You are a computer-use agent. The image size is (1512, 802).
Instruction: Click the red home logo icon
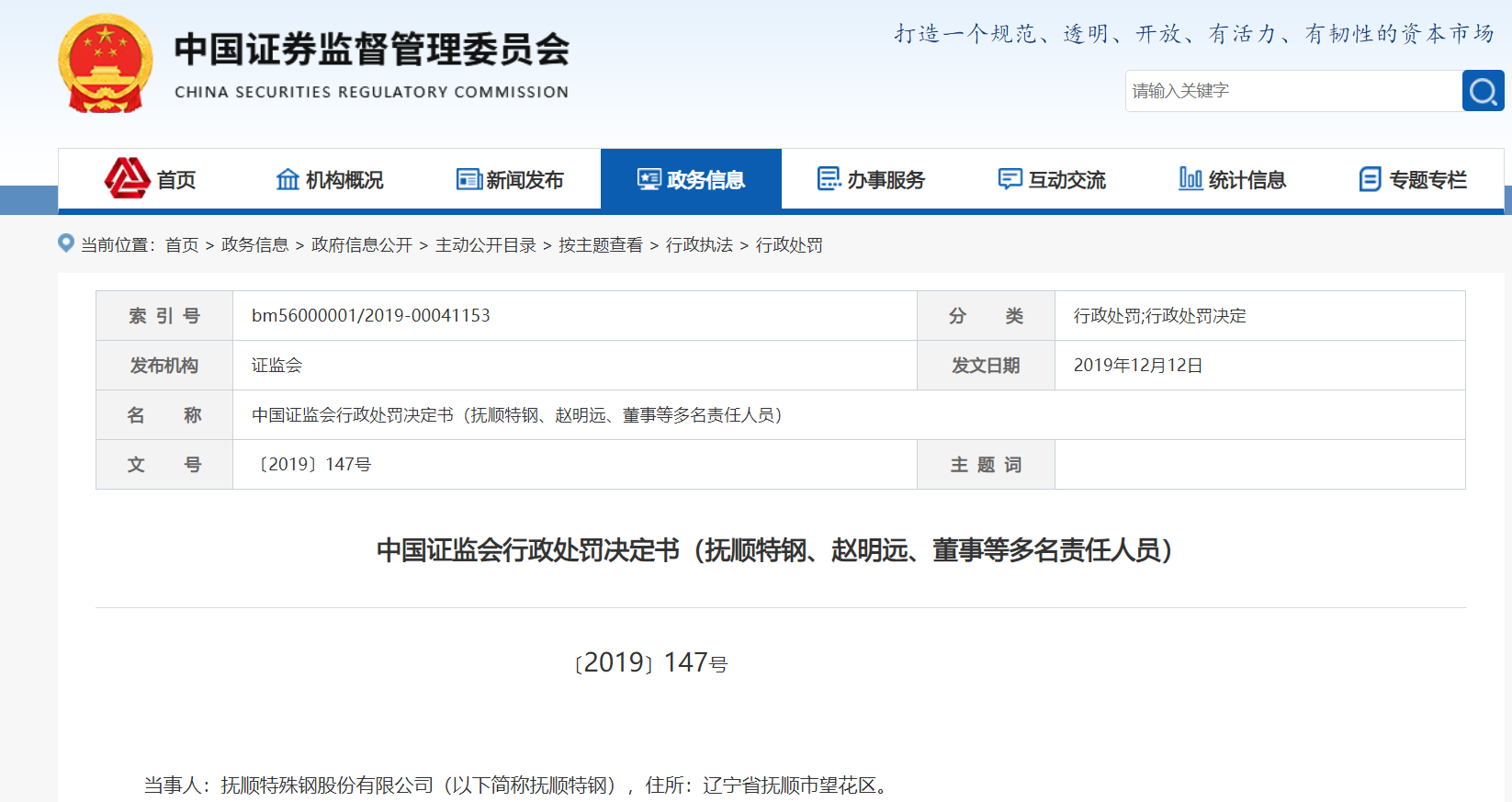pos(128,178)
